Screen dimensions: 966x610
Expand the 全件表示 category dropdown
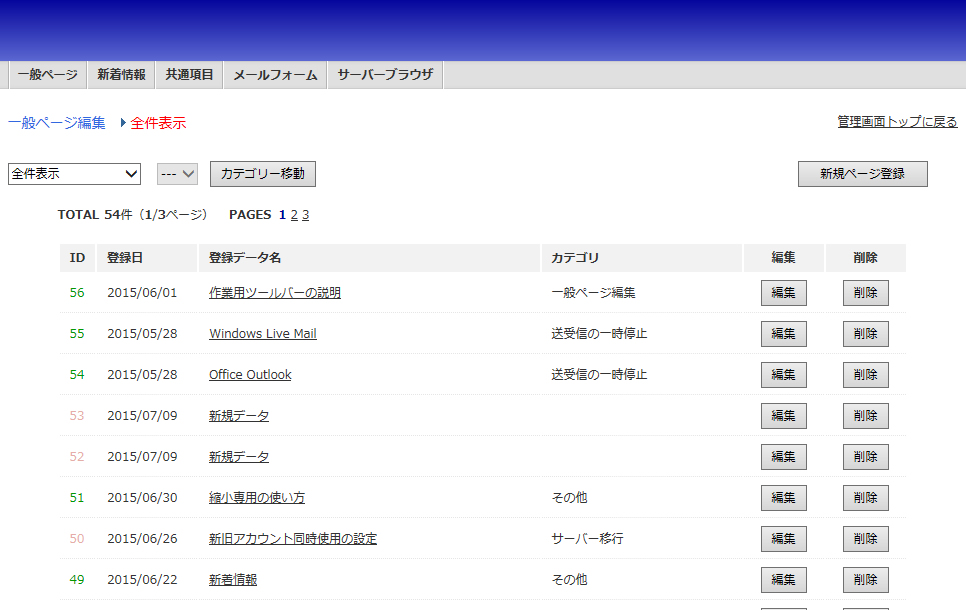click(x=75, y=174)
